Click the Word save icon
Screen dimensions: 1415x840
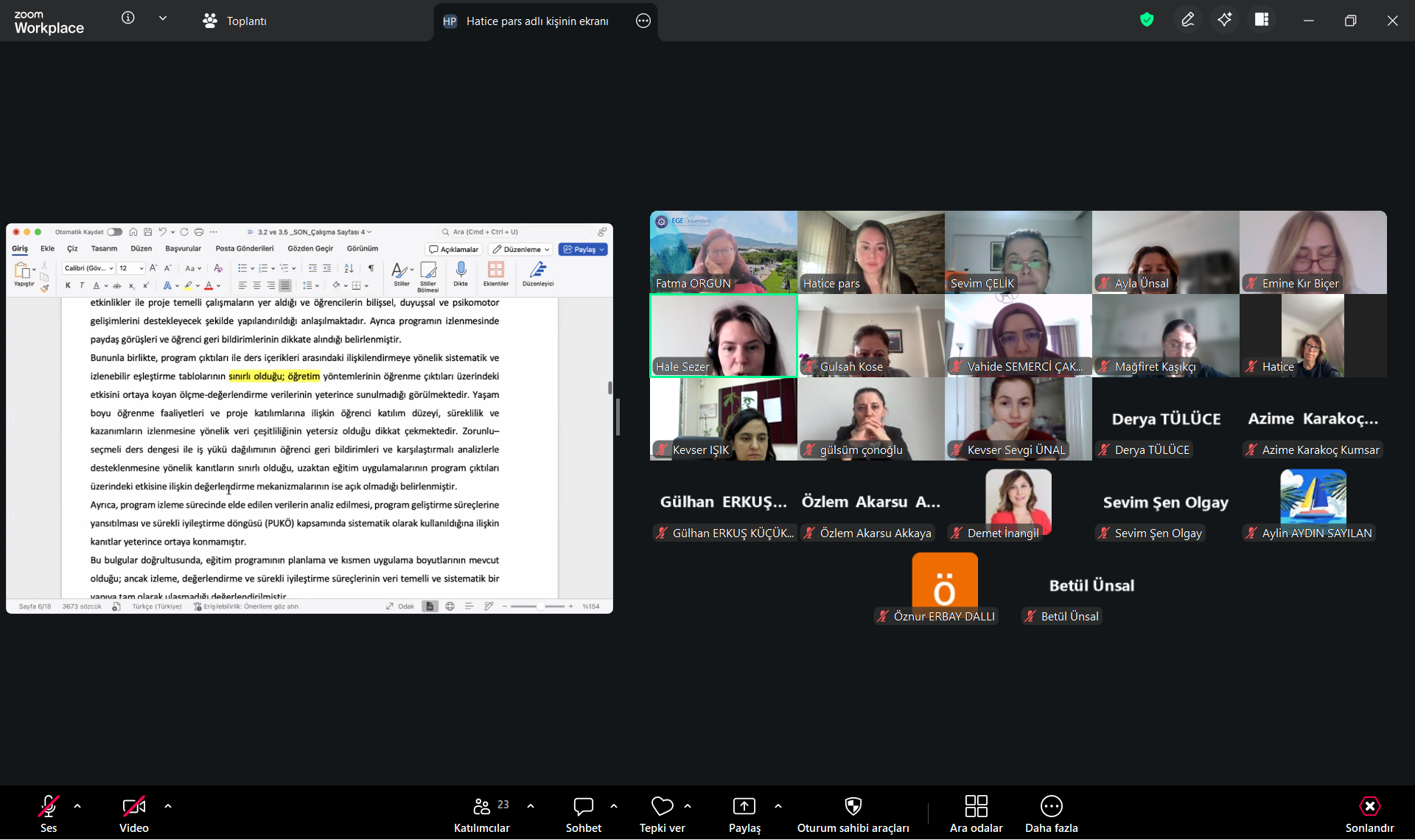148,232
